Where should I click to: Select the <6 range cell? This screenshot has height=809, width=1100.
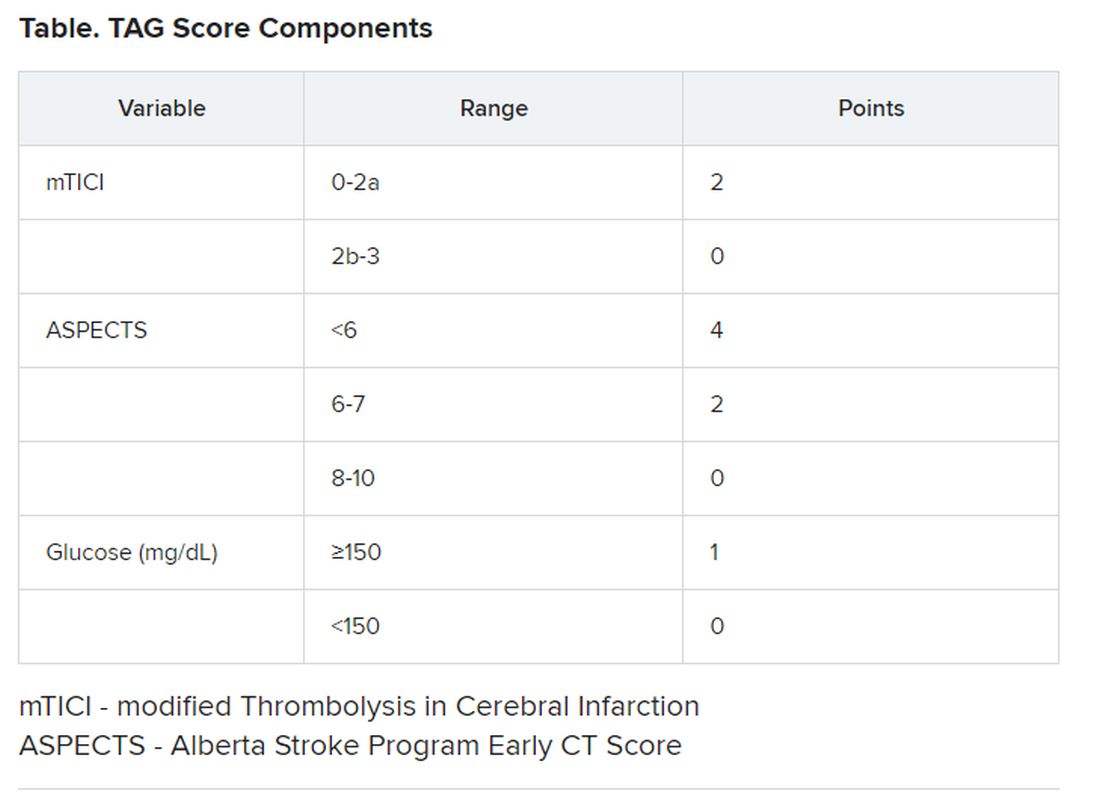coord(344,330)
